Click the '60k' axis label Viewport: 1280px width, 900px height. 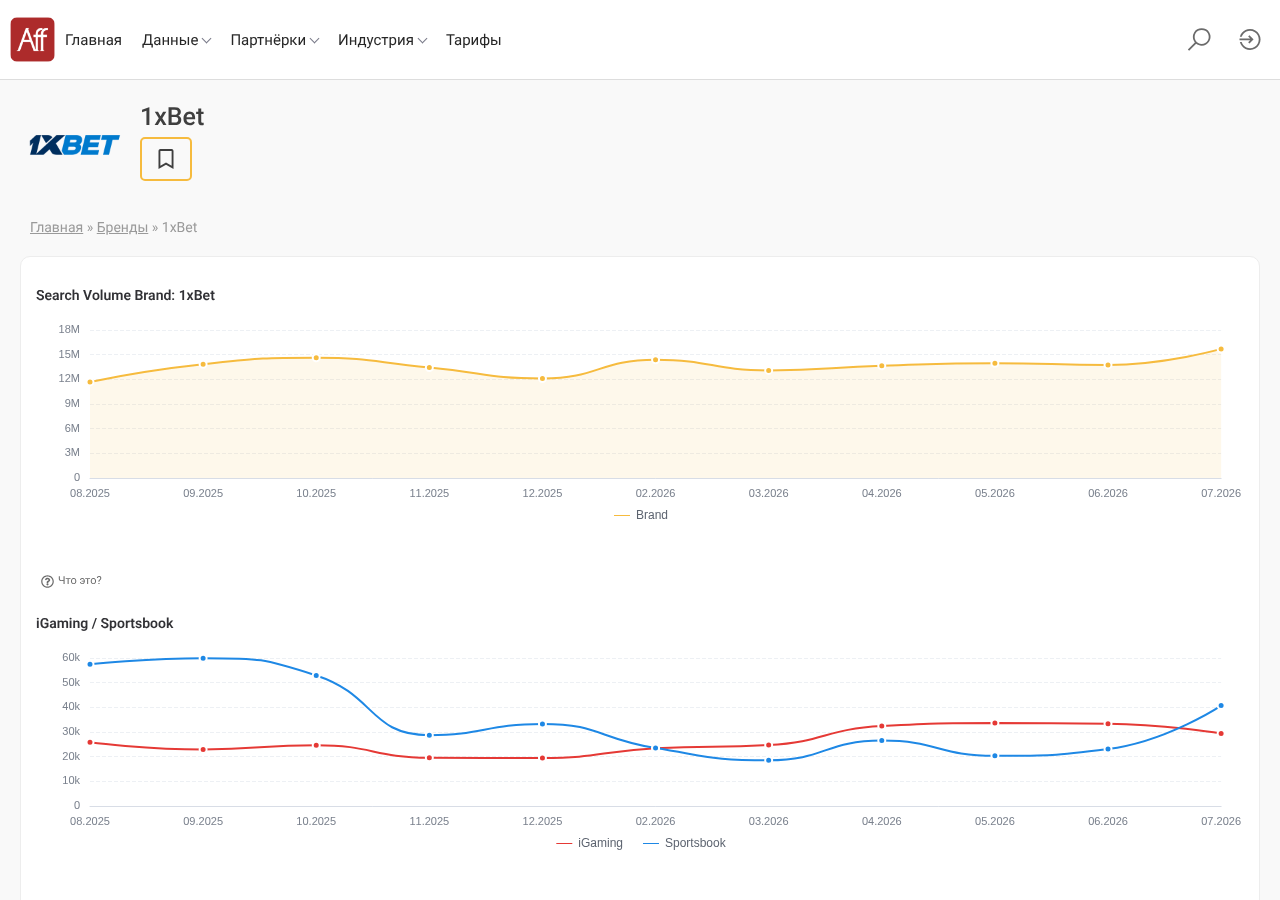71,657
